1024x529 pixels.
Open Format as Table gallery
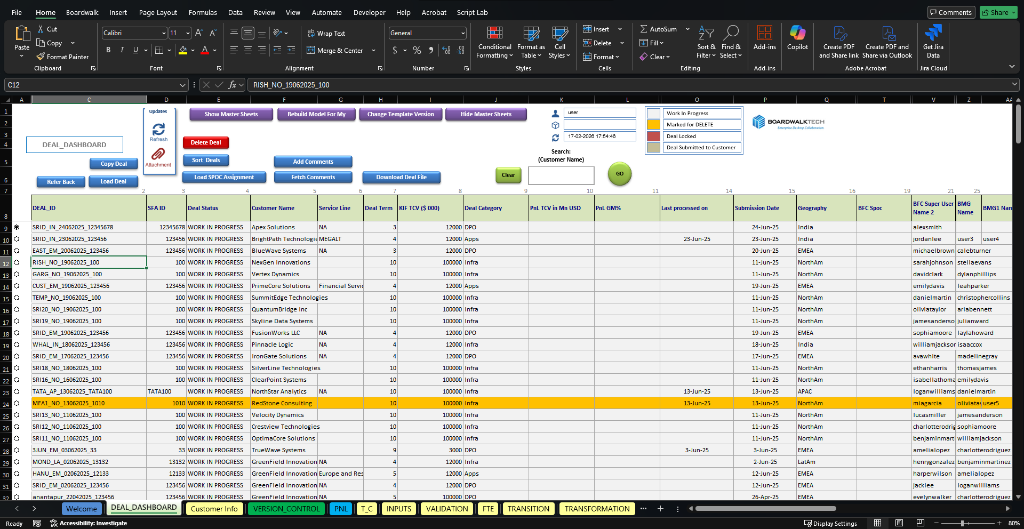(531, 43)
